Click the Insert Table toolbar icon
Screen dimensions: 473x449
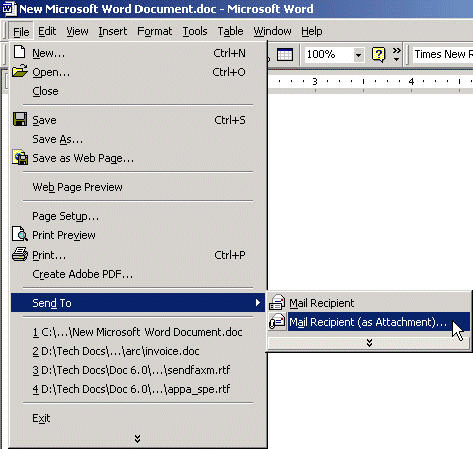pos(285,55)
